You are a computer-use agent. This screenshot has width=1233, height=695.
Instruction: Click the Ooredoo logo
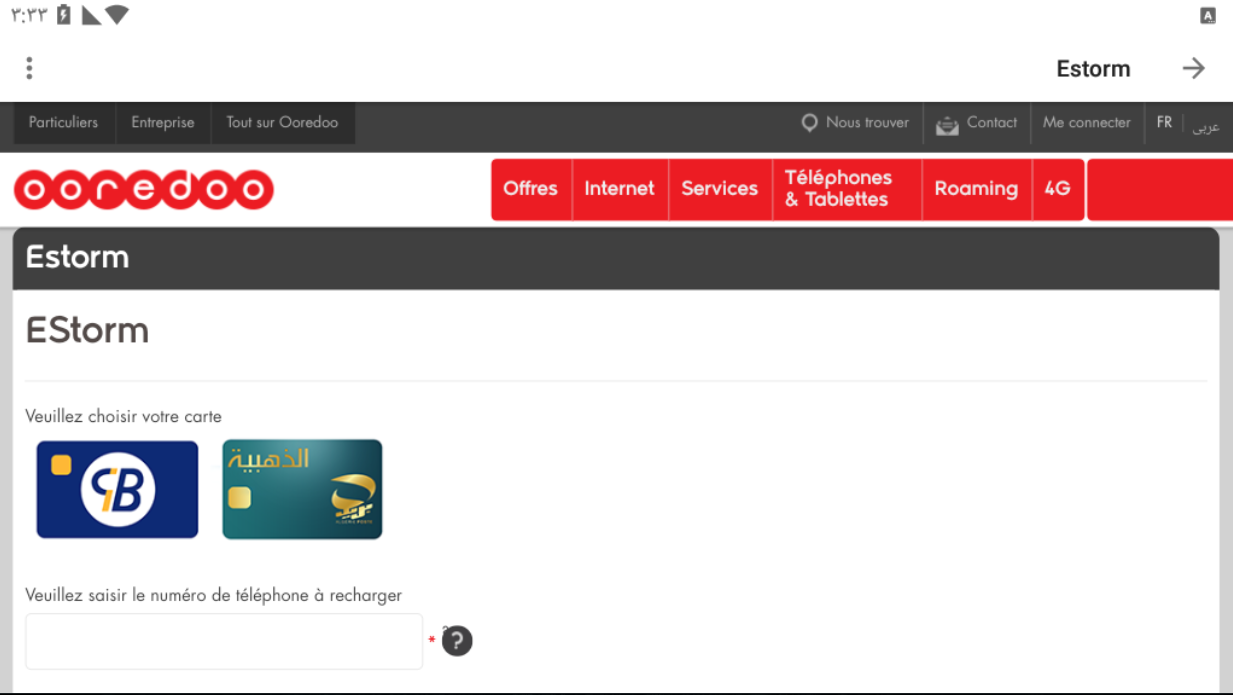pyautogui.click(x=143, y=190)
